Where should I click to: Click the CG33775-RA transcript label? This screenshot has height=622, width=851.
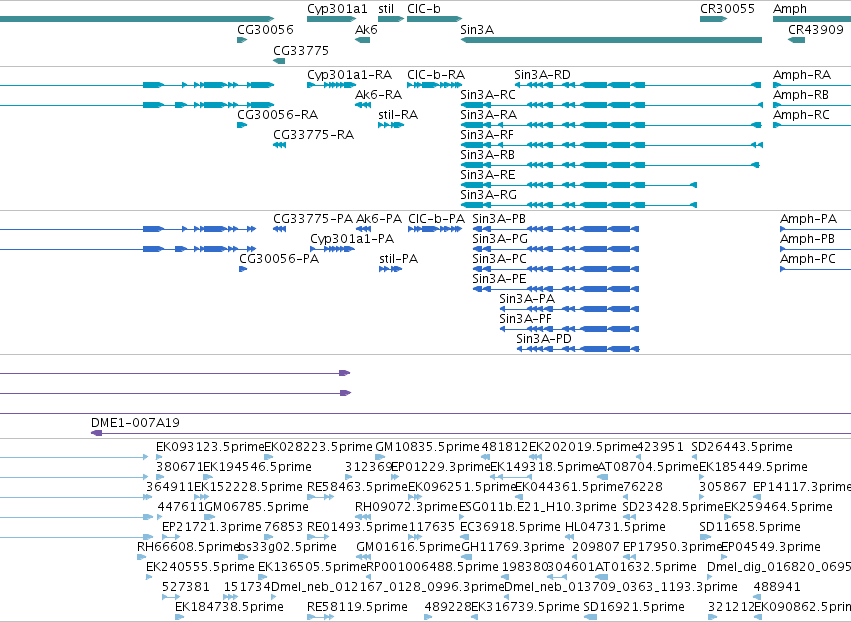click(313, 135)
